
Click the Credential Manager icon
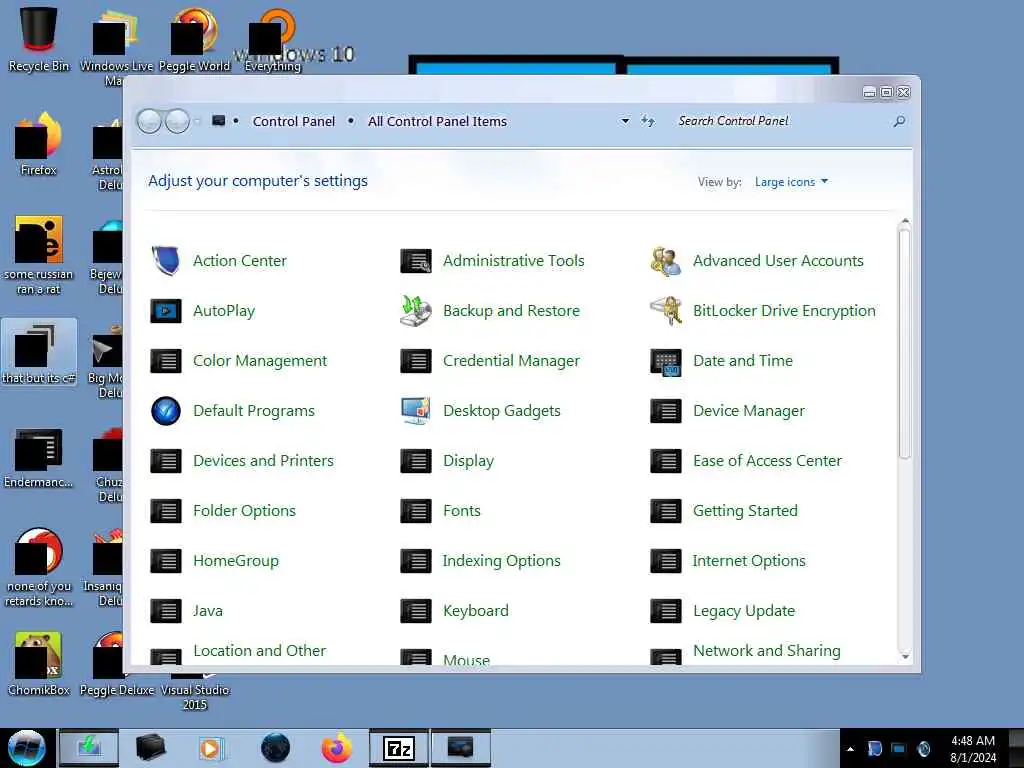click(x=416, y=361)
